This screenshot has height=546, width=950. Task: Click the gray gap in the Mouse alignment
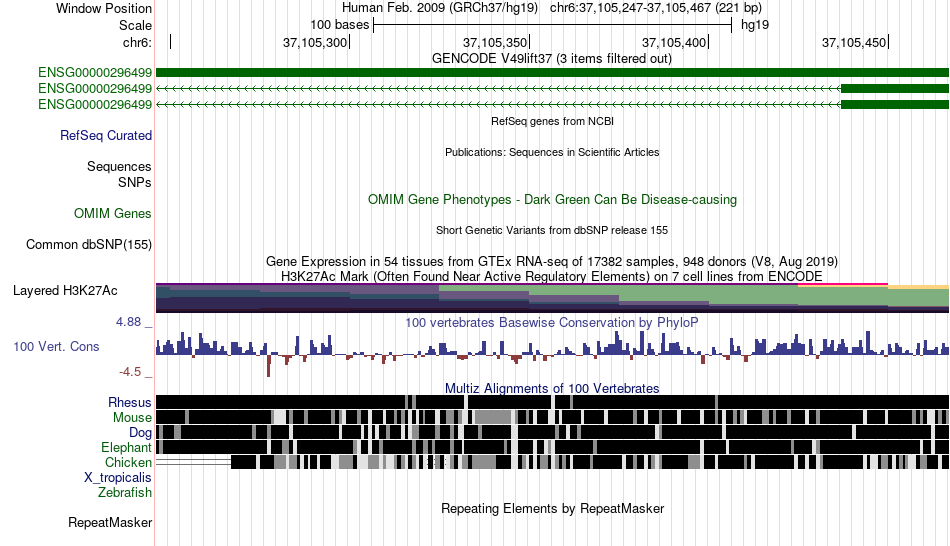493,417
